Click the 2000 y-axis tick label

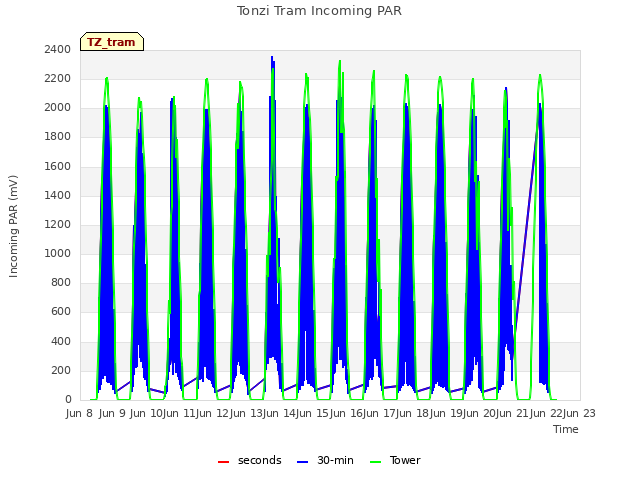coord(58,108)
